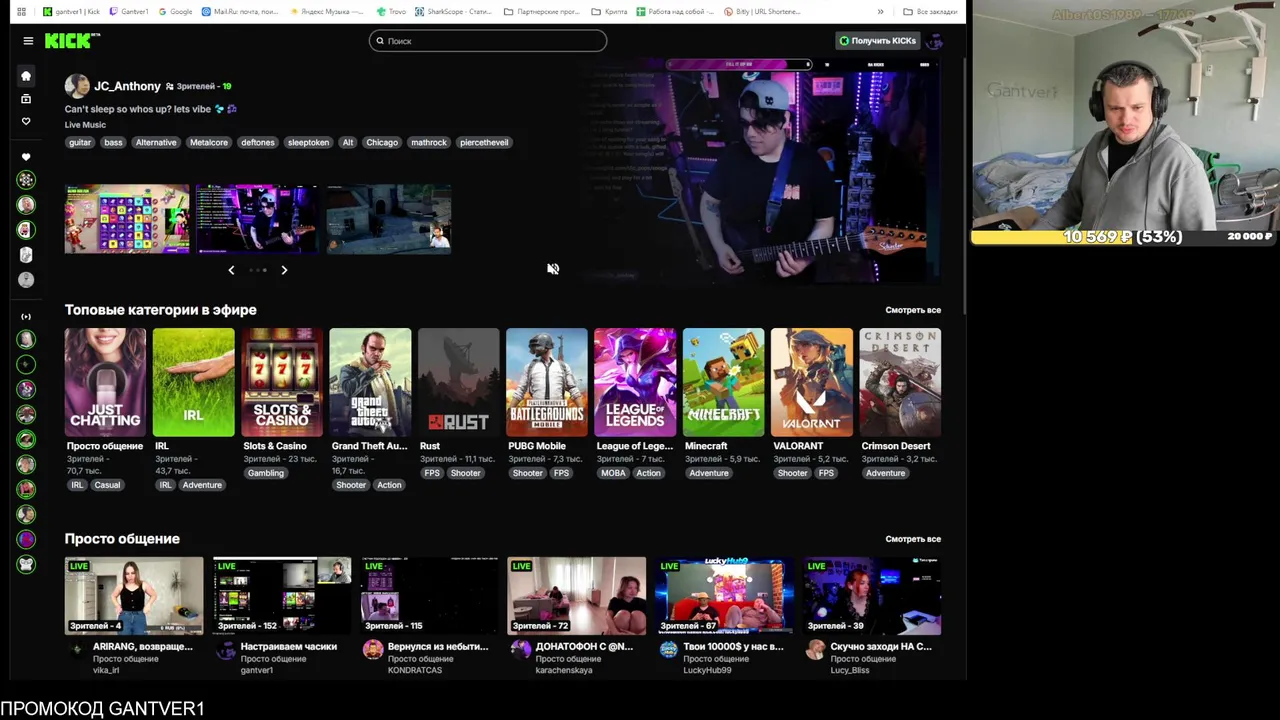The height and width of the screenshot is (720, 1280).
Task: Select the Metalcore tag
Action: (209, 142)
